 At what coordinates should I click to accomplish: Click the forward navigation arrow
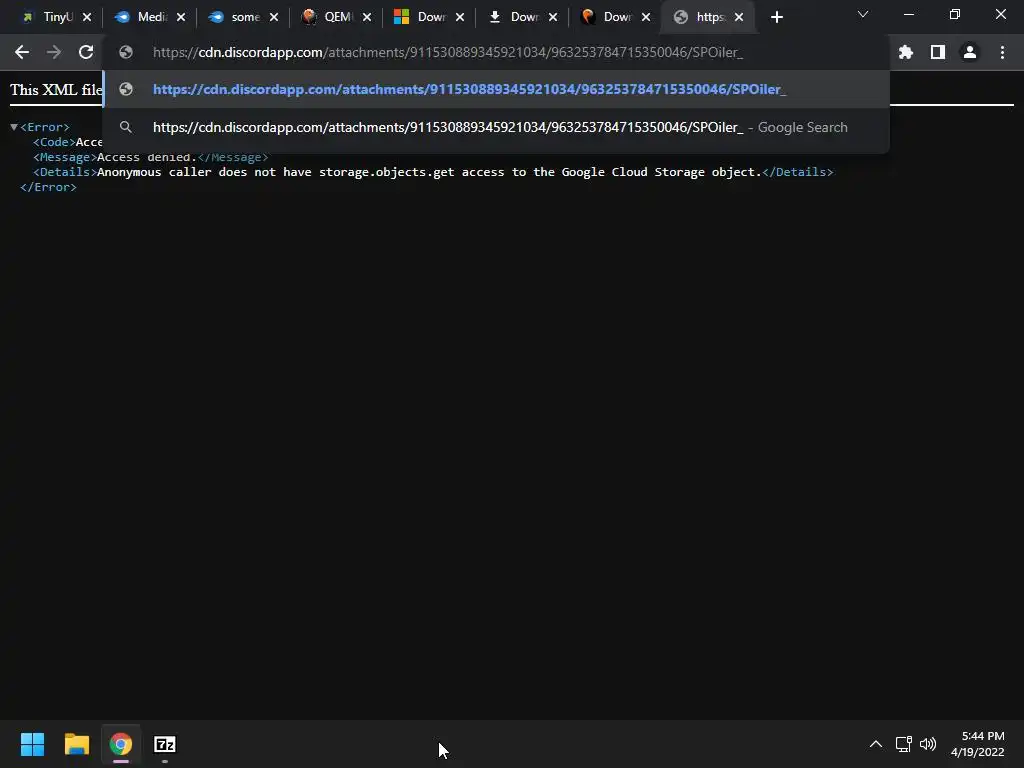[54, 52]
